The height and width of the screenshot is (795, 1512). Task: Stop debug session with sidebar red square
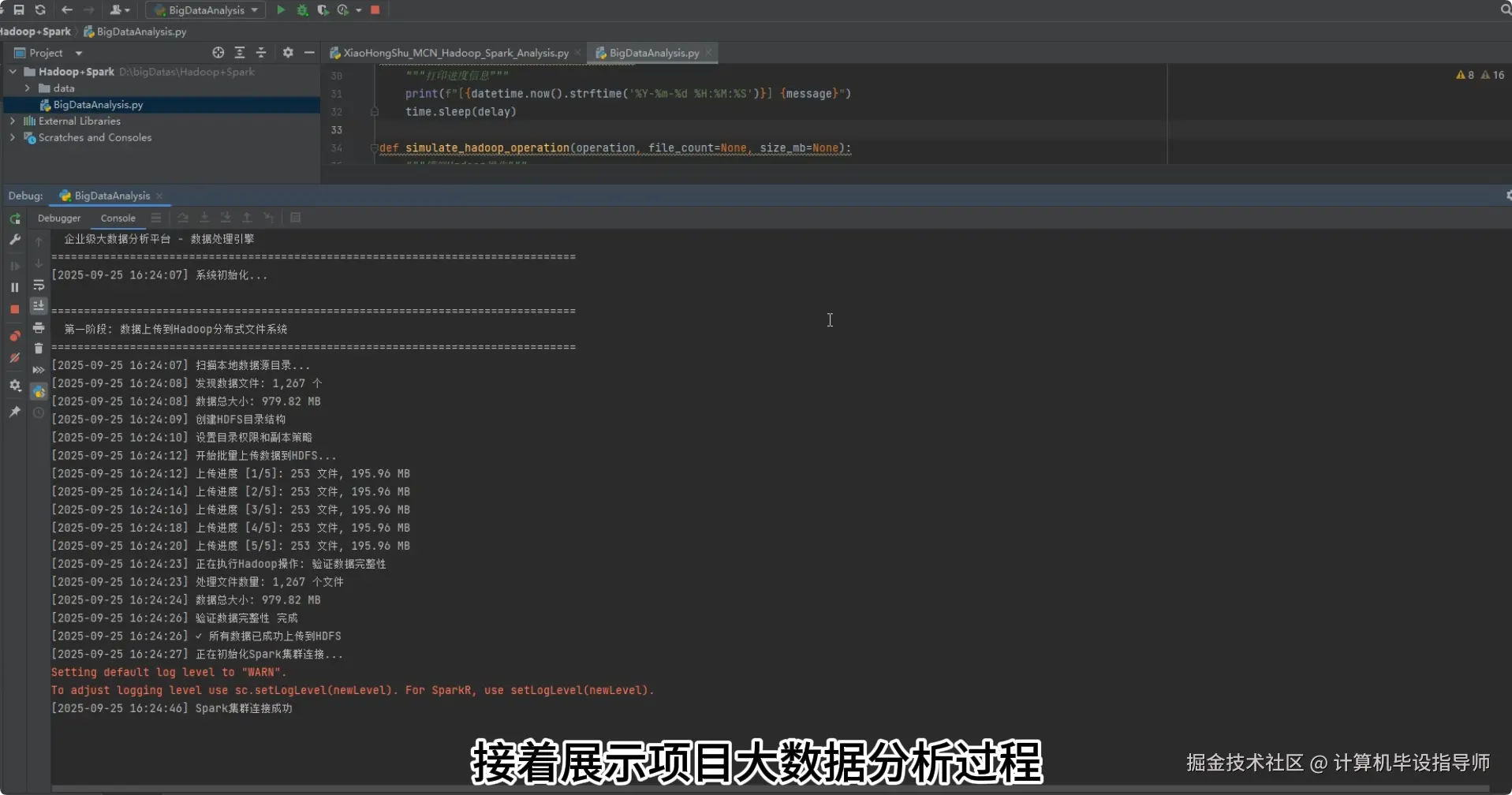tap(15, 310)
